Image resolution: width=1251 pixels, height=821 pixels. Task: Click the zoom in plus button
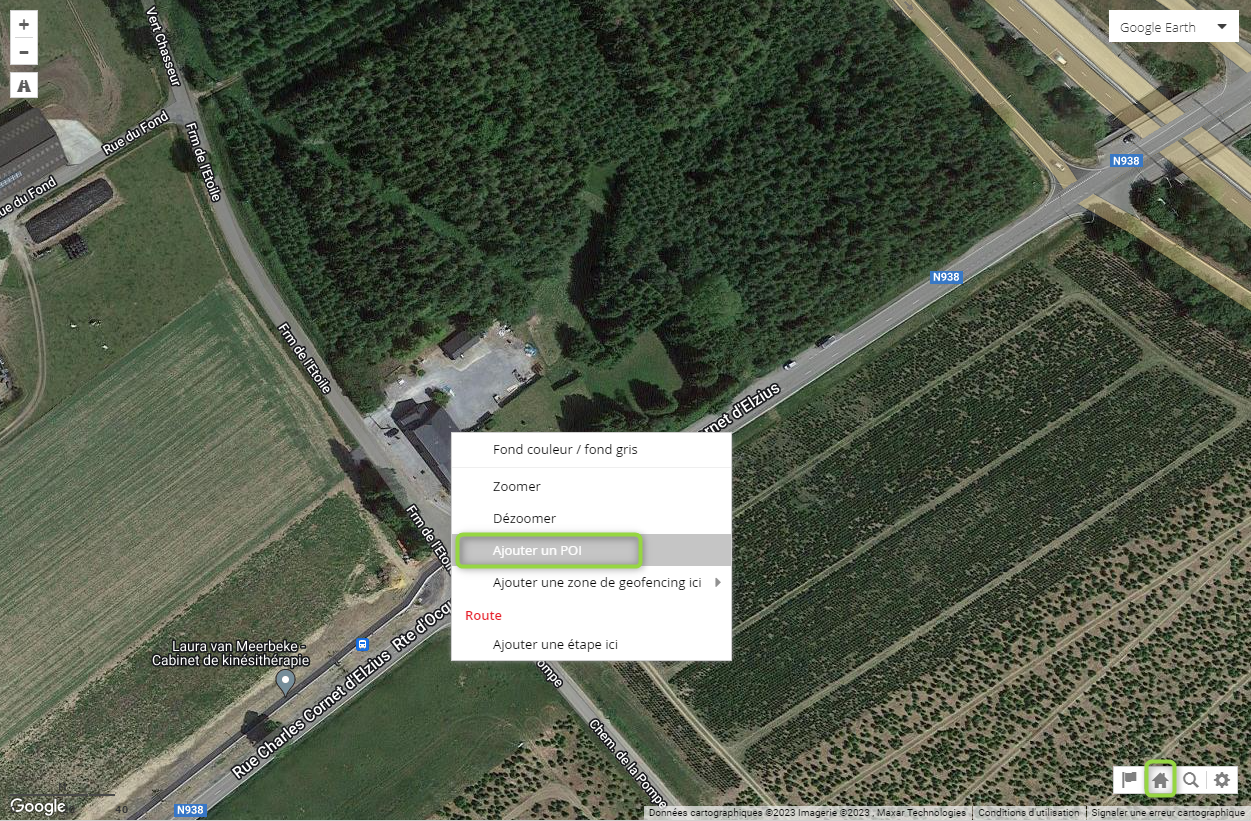point(24,24)
